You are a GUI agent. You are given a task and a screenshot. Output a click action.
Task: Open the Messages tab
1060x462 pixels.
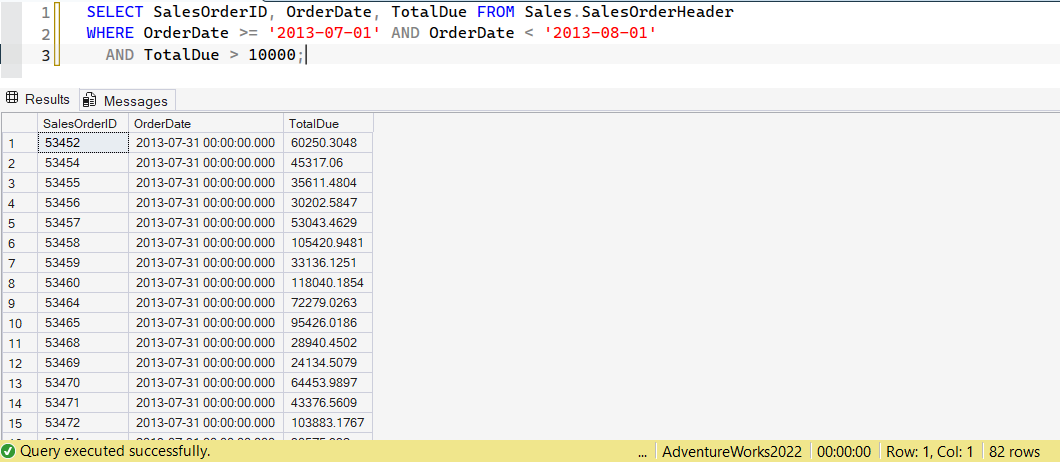pos(127,101)
